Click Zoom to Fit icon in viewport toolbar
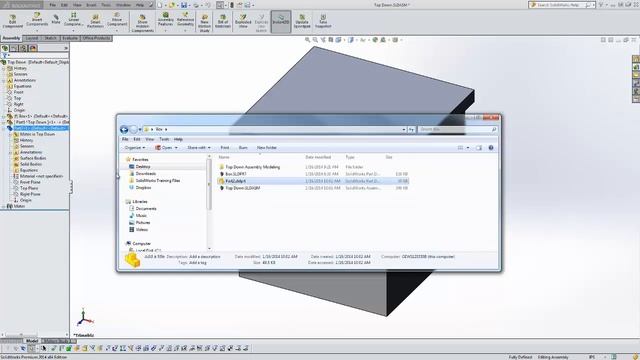Viewport: 640px width, 360px height. click(x=307, y=40)
